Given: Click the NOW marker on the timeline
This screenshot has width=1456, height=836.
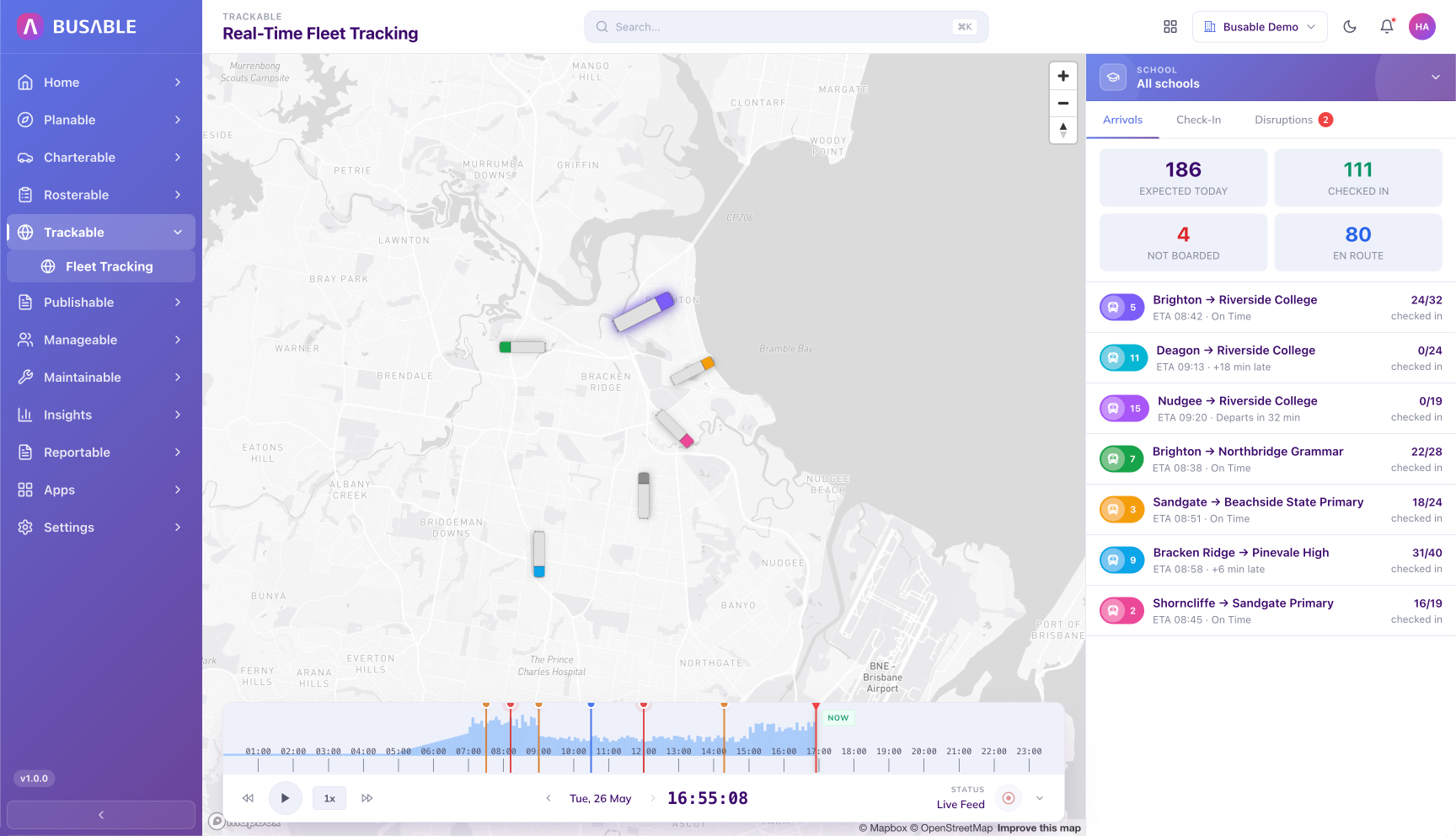Looking at the screenshot, I should point(838,718).
